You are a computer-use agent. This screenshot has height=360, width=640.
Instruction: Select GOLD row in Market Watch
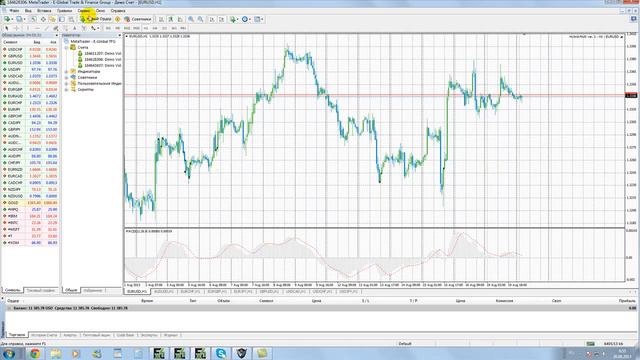(x=30, y=202)
